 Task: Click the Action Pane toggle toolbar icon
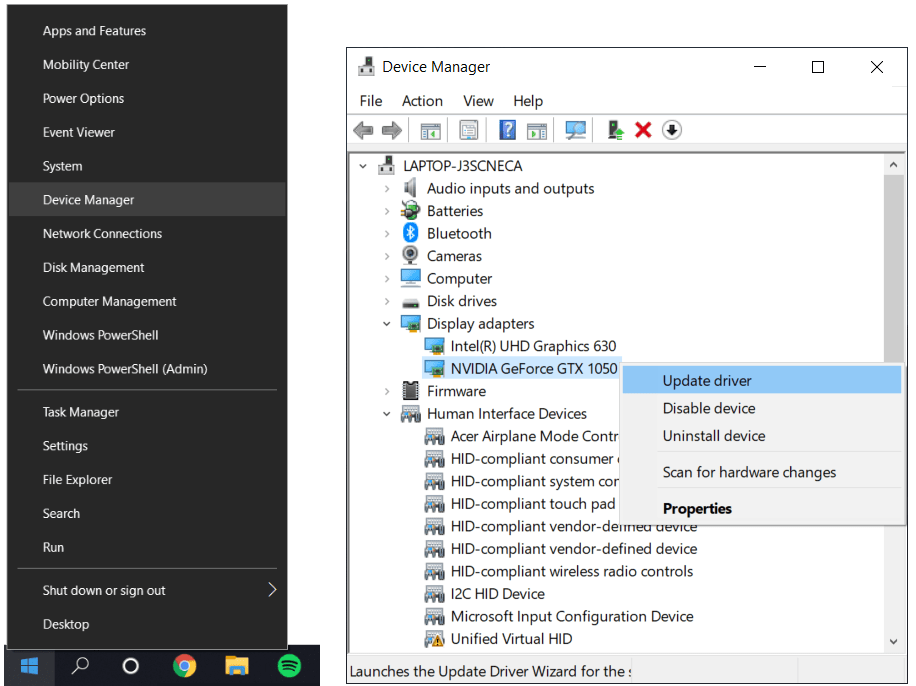click(536, 130)
